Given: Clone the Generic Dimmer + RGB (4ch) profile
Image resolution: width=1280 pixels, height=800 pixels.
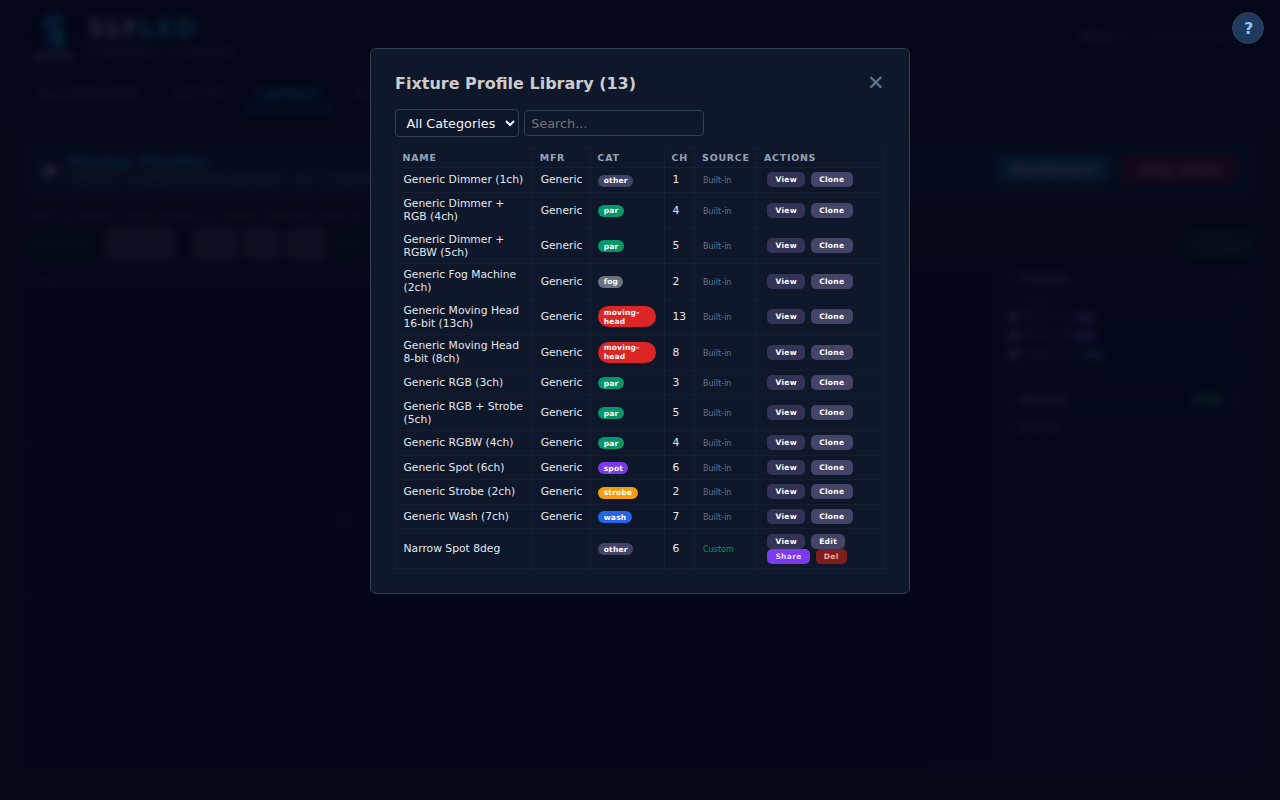Looking at the screenshot, I should click(831, 210).
